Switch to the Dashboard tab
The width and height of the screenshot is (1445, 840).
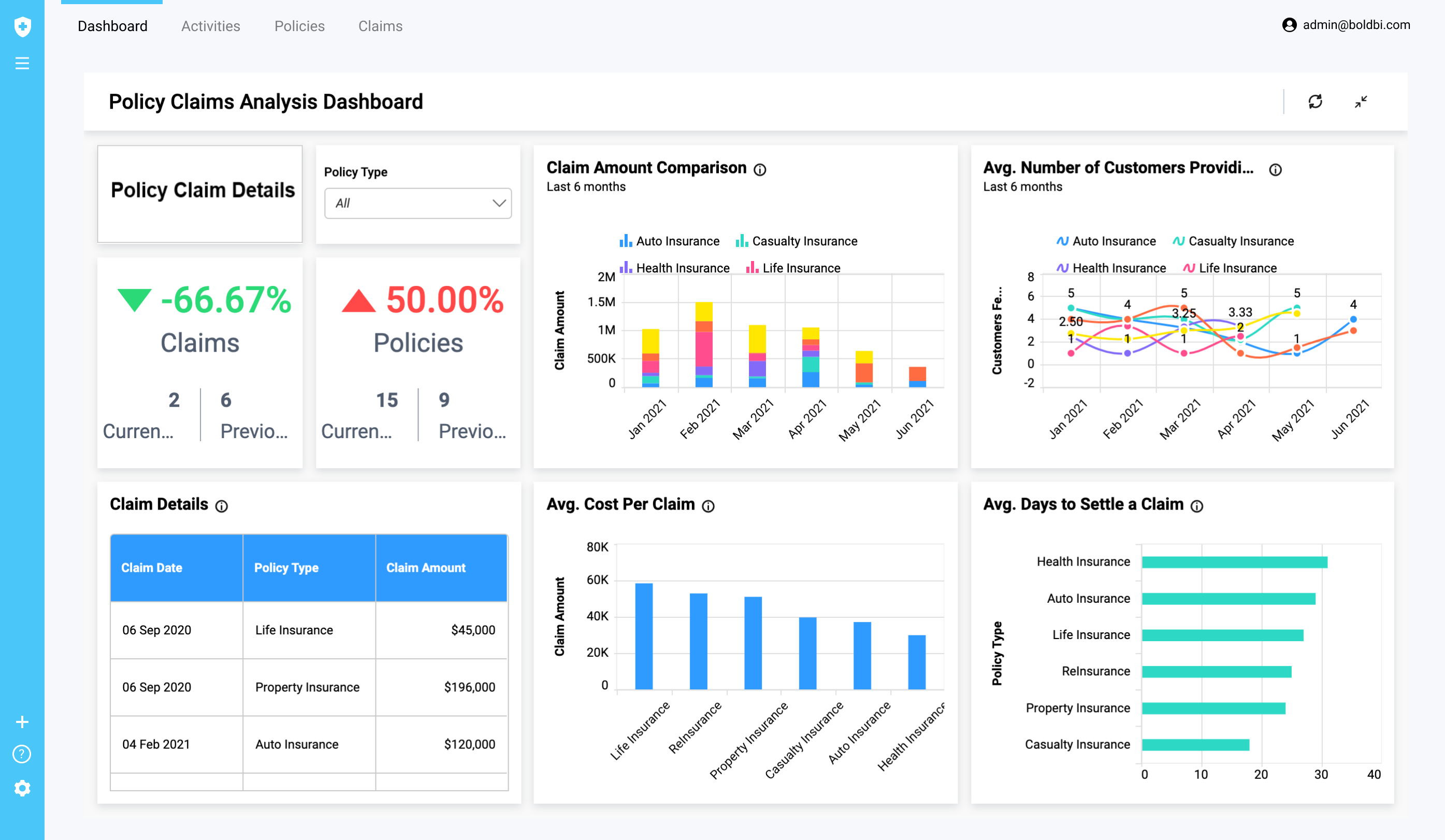[x=112, y=26]
